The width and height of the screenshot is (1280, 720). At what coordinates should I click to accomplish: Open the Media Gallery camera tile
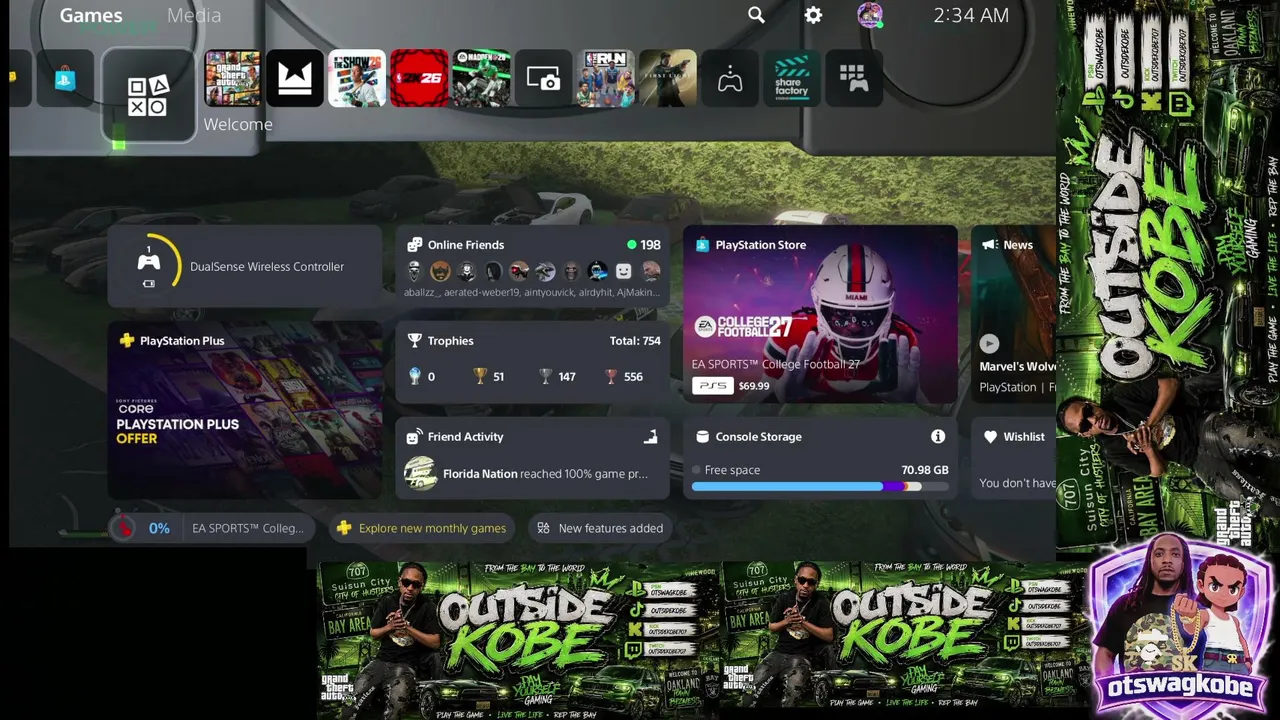pyautogui.click(x=543, y=78)
